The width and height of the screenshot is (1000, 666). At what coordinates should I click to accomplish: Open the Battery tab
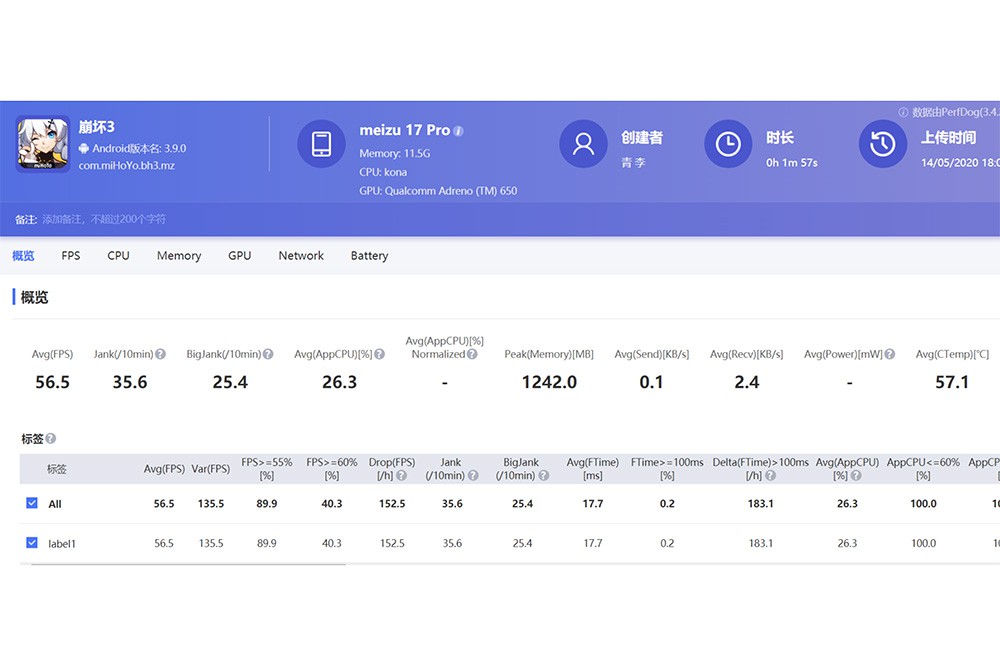pyautogui.click(x=369, y=256)
